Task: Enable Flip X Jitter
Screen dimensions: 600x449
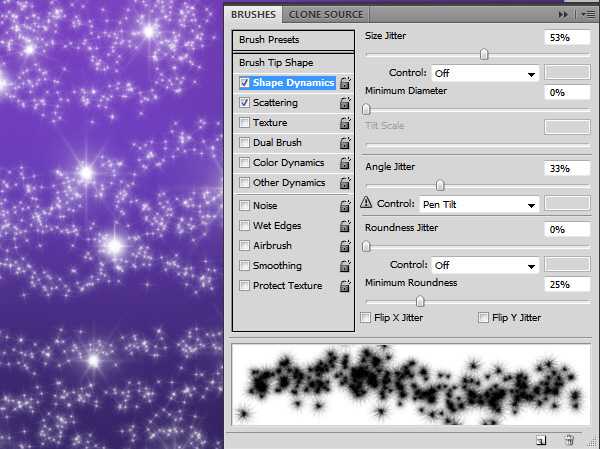Action: 365,318
